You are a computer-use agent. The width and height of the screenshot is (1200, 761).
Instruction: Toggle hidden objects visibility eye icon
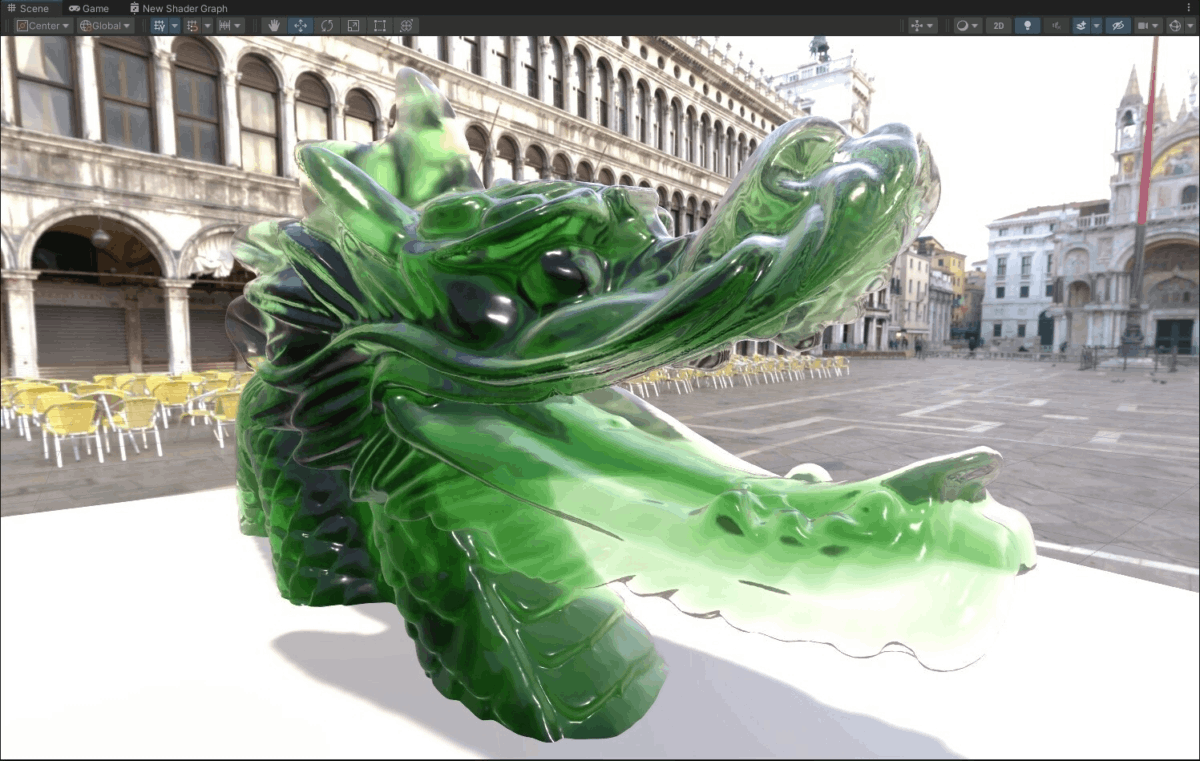pyautogui.click(x=1118, y=26)
